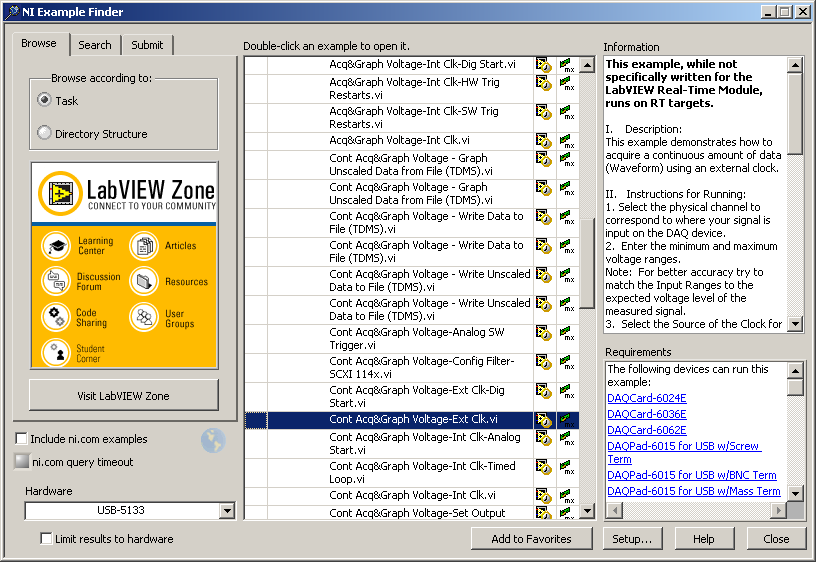Open the Setup... button
The width and height of the screenshot is (816, 562).
632,539
